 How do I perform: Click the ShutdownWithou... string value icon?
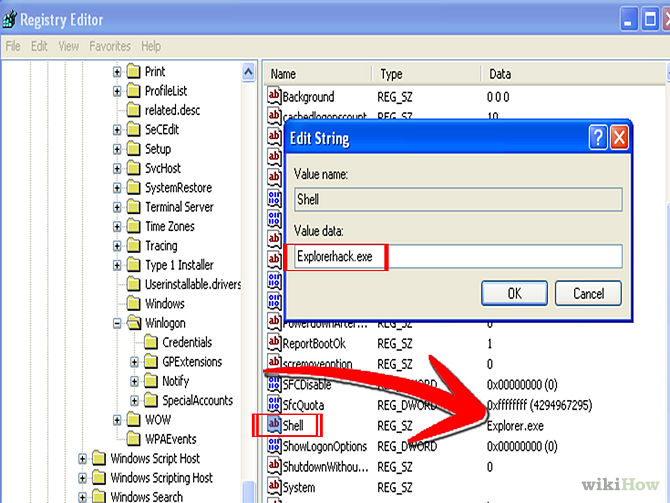pos(274,466)
